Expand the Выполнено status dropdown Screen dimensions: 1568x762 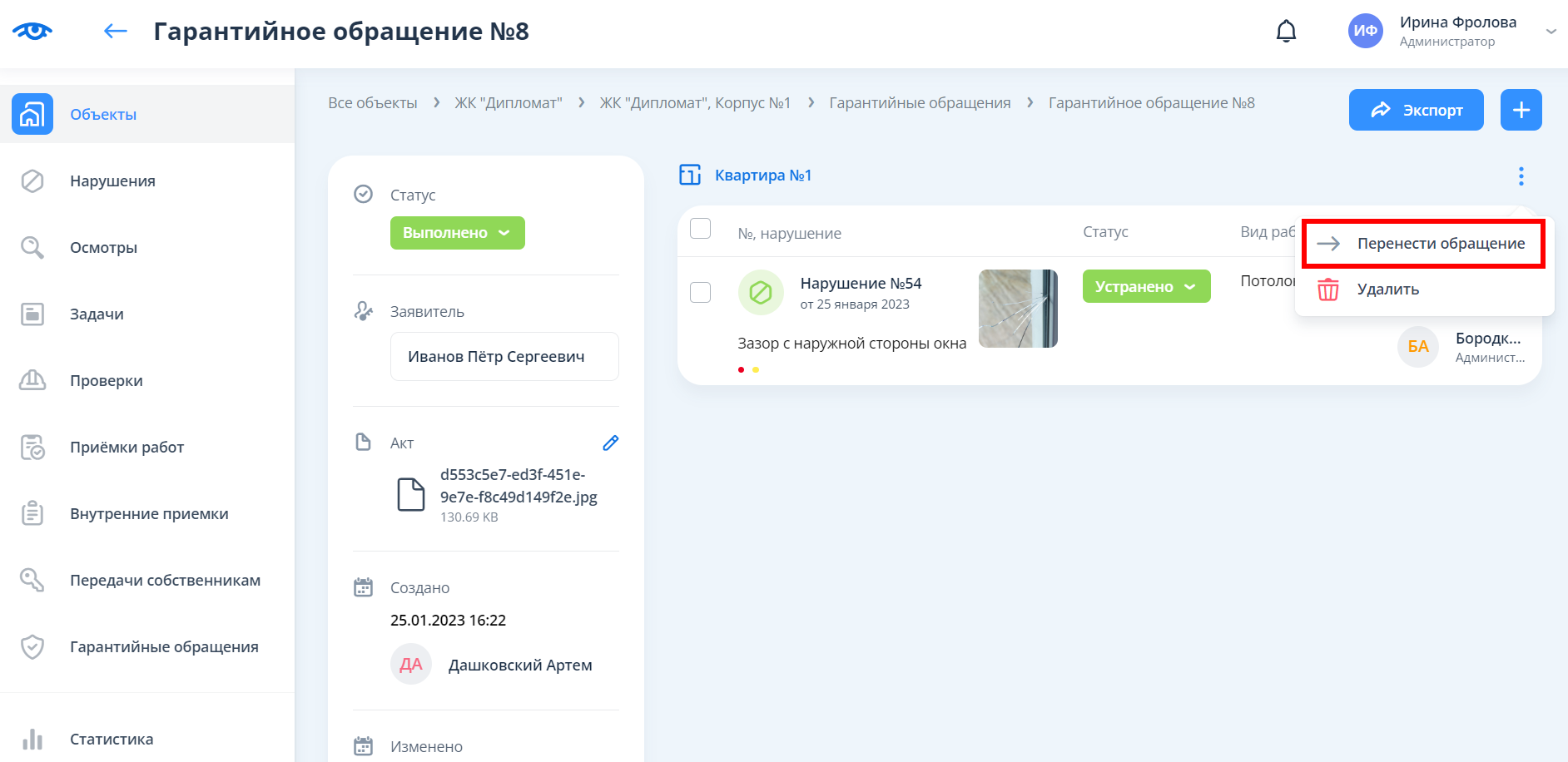coord(457,233)
